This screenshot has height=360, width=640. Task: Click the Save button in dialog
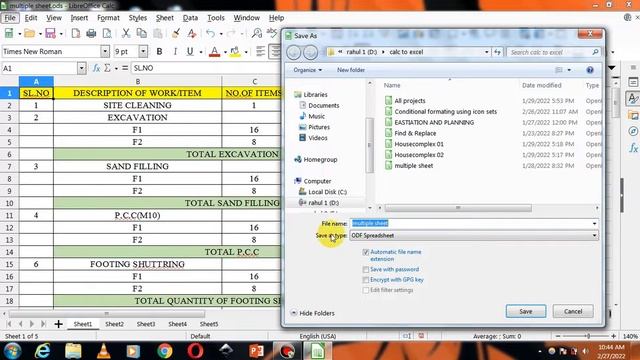point(526,311)
